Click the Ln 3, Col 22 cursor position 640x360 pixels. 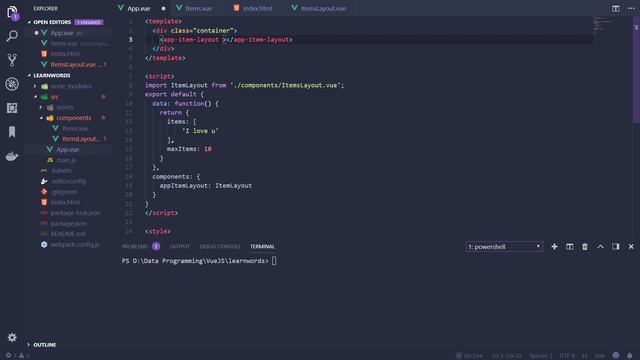click(507, 356)
